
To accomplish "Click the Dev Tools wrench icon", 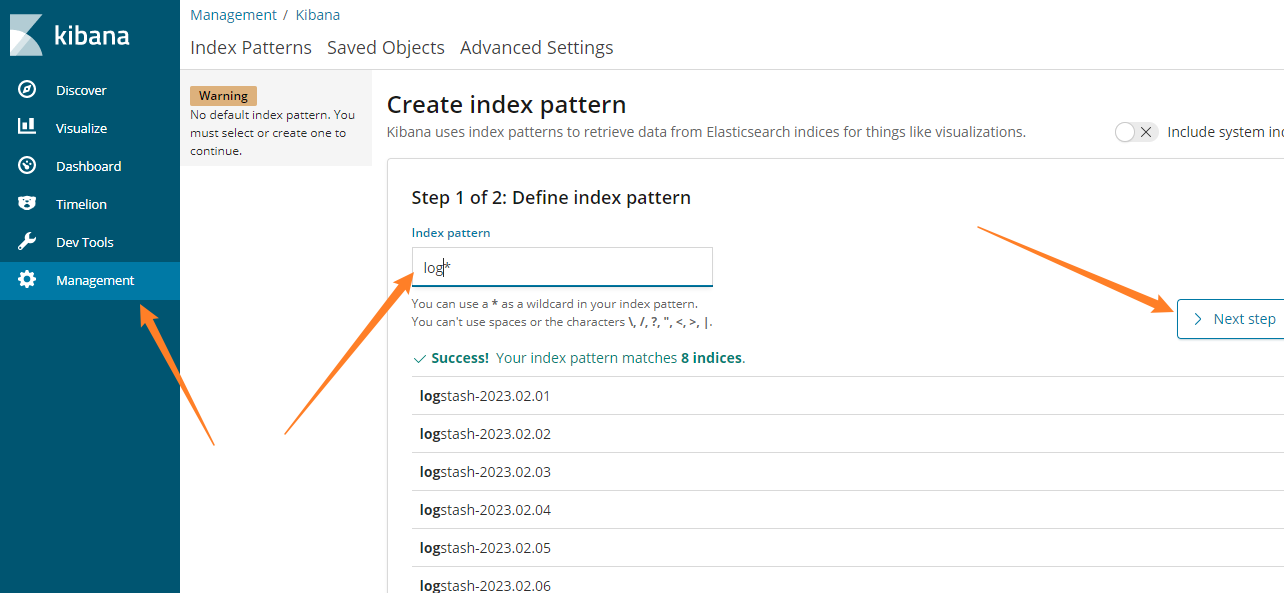I will coord(27,242).
